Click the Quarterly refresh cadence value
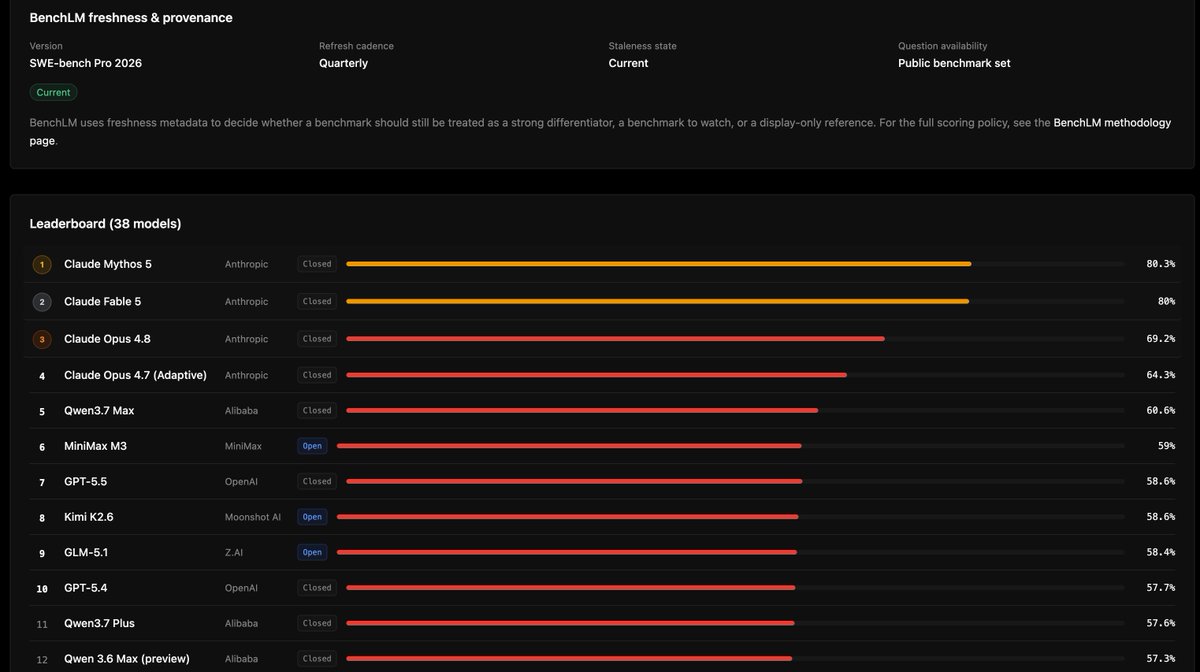 pyautogui.click(x=343, y=63)
